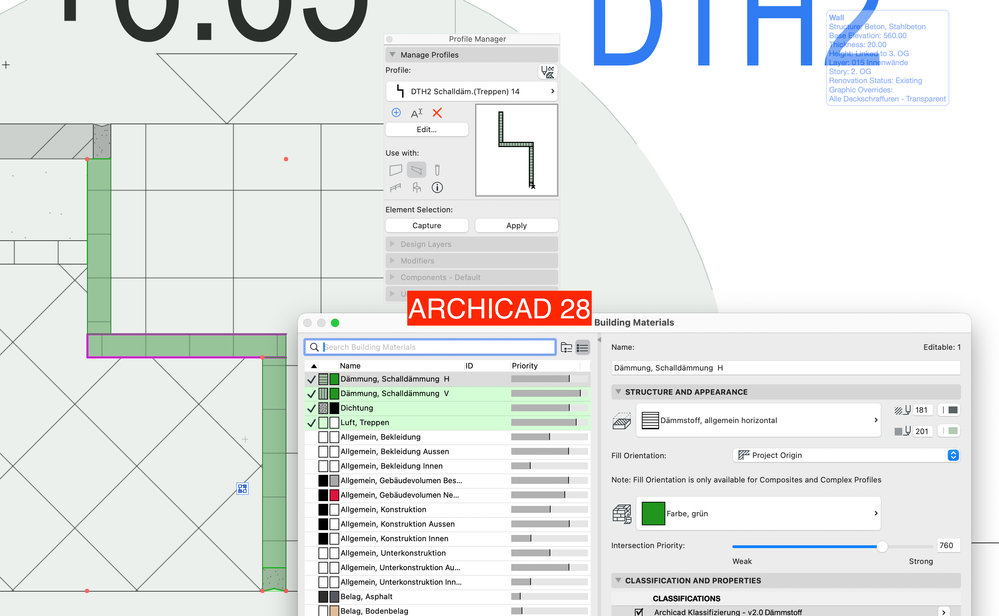Image resolution: width=999 pixels, height=616 pixels.
Task: Click the rename profile icon
Action: 417,113
